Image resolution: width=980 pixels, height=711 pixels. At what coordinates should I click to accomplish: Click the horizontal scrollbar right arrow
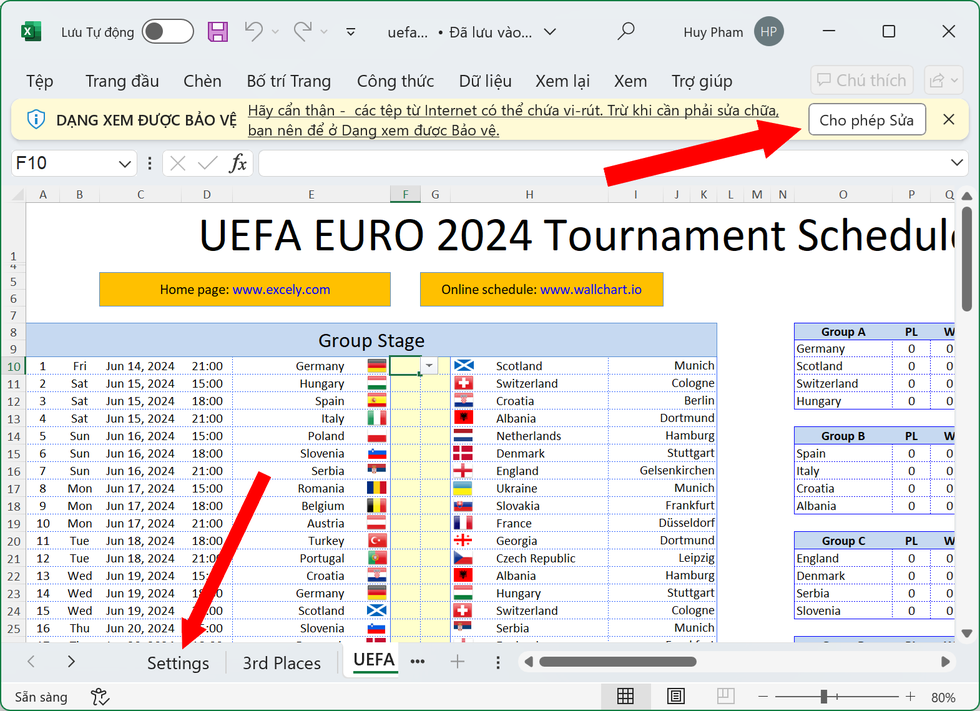pyautogui.click(x=945, y=661)
